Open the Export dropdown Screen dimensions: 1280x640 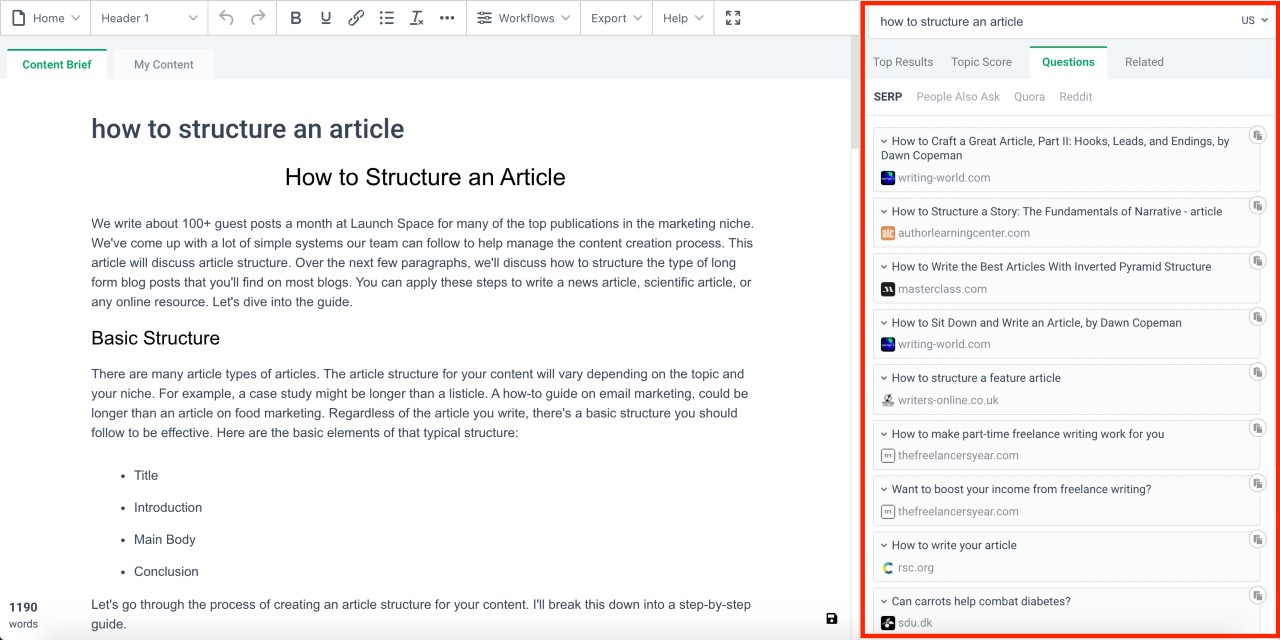tap(615, 17)
